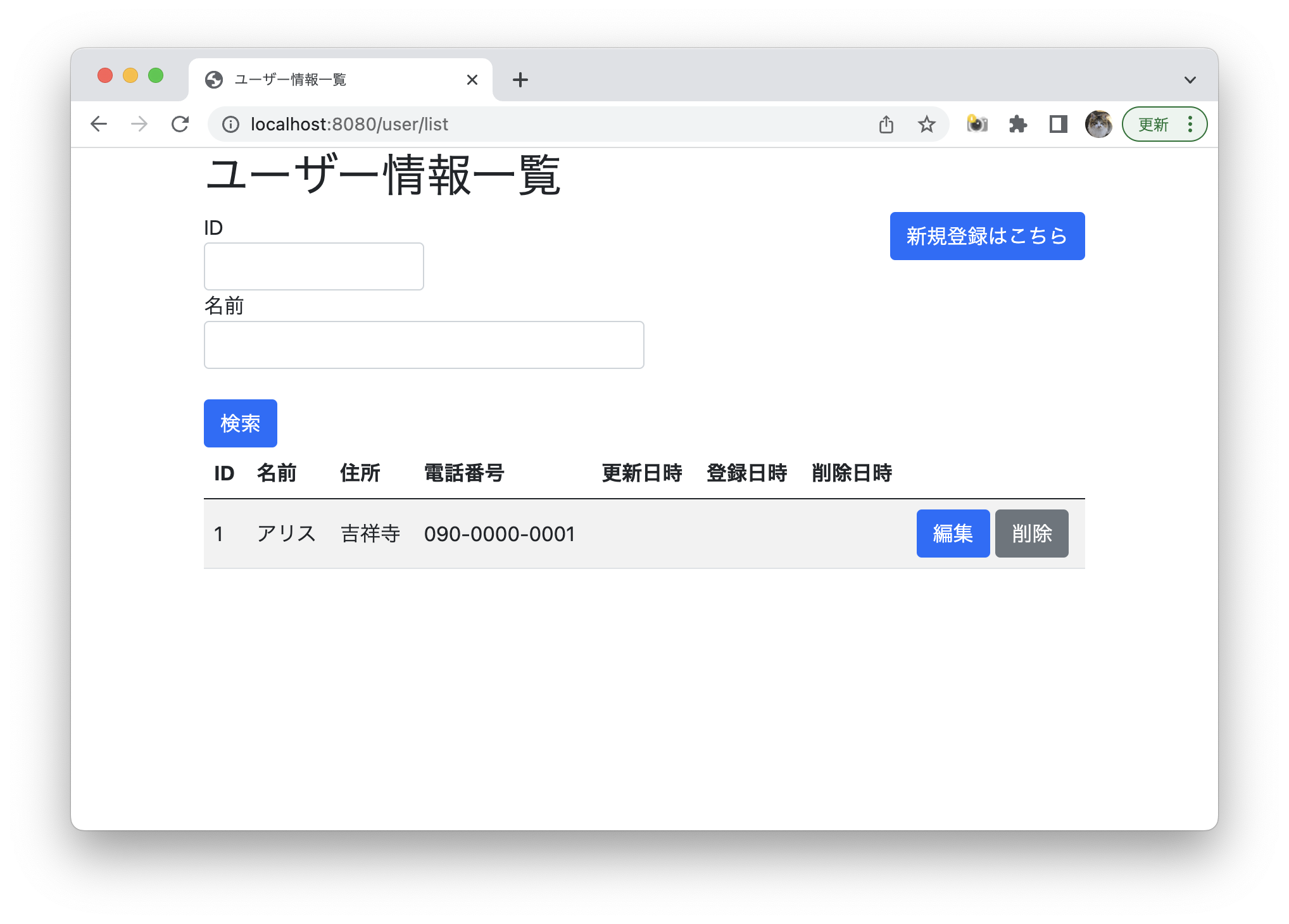Open the extensions puzzle icon
The width and height of the screenshot is (1289, 924).
(x=1018, y=124)
